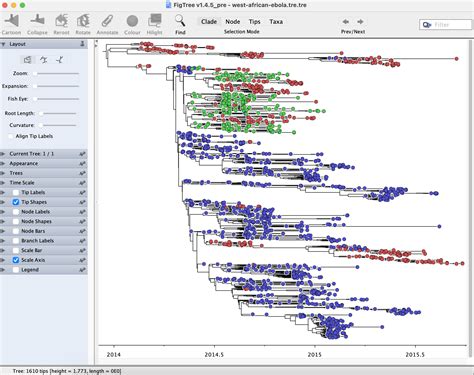This screenshot has width=474, height=375.
Task: Click Curvature slider
Action: click(x=57, y=125)
